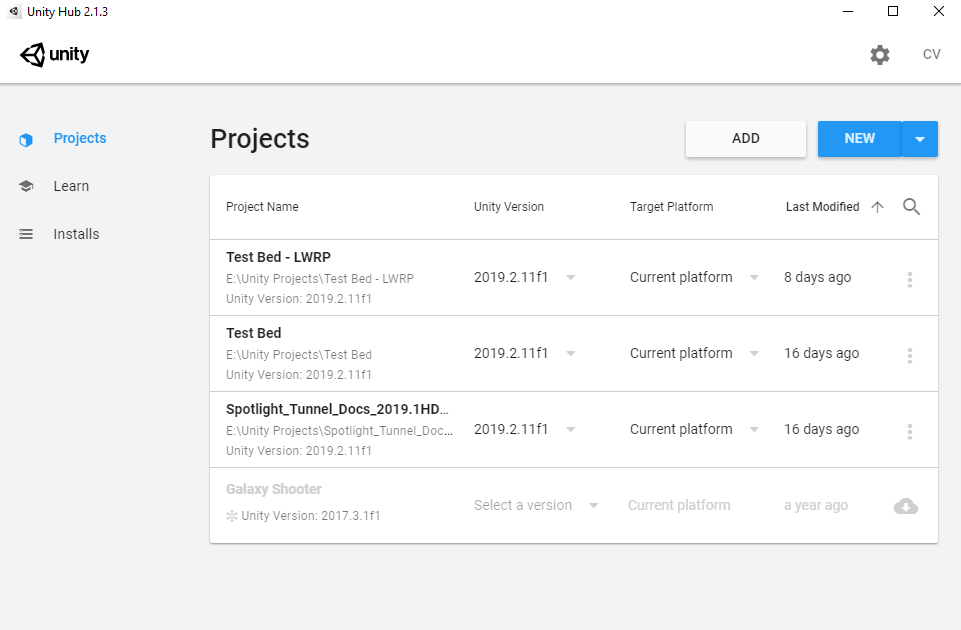Switch to the Learn section

point(71,186)
